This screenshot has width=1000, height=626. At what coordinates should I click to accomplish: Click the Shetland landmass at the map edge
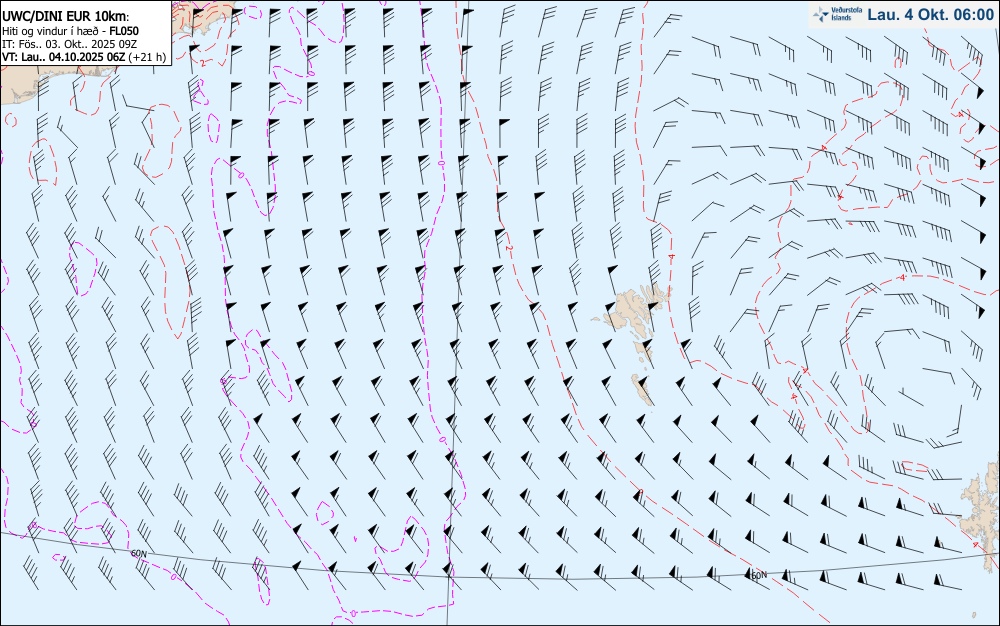coord(983,518)
